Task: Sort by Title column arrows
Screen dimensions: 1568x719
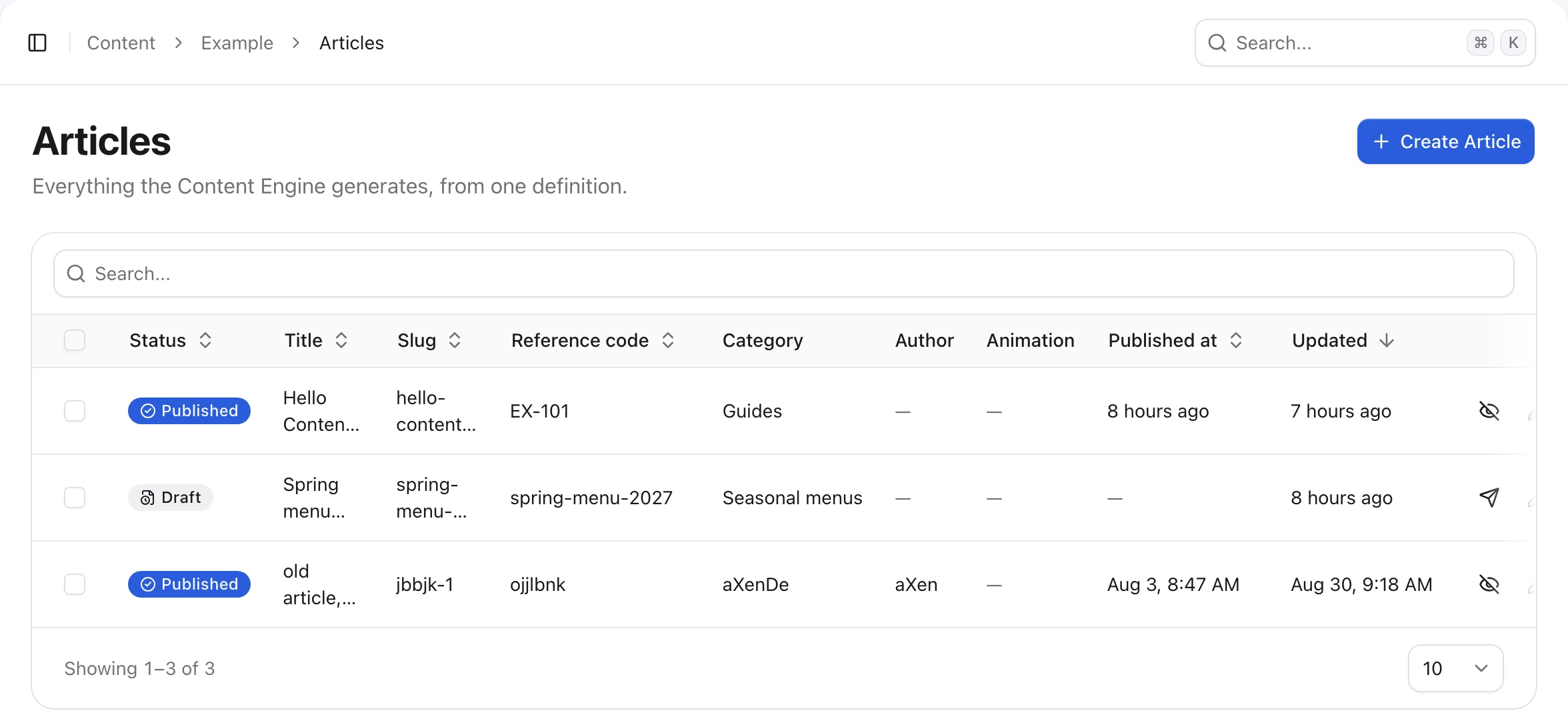Action: 341,340
